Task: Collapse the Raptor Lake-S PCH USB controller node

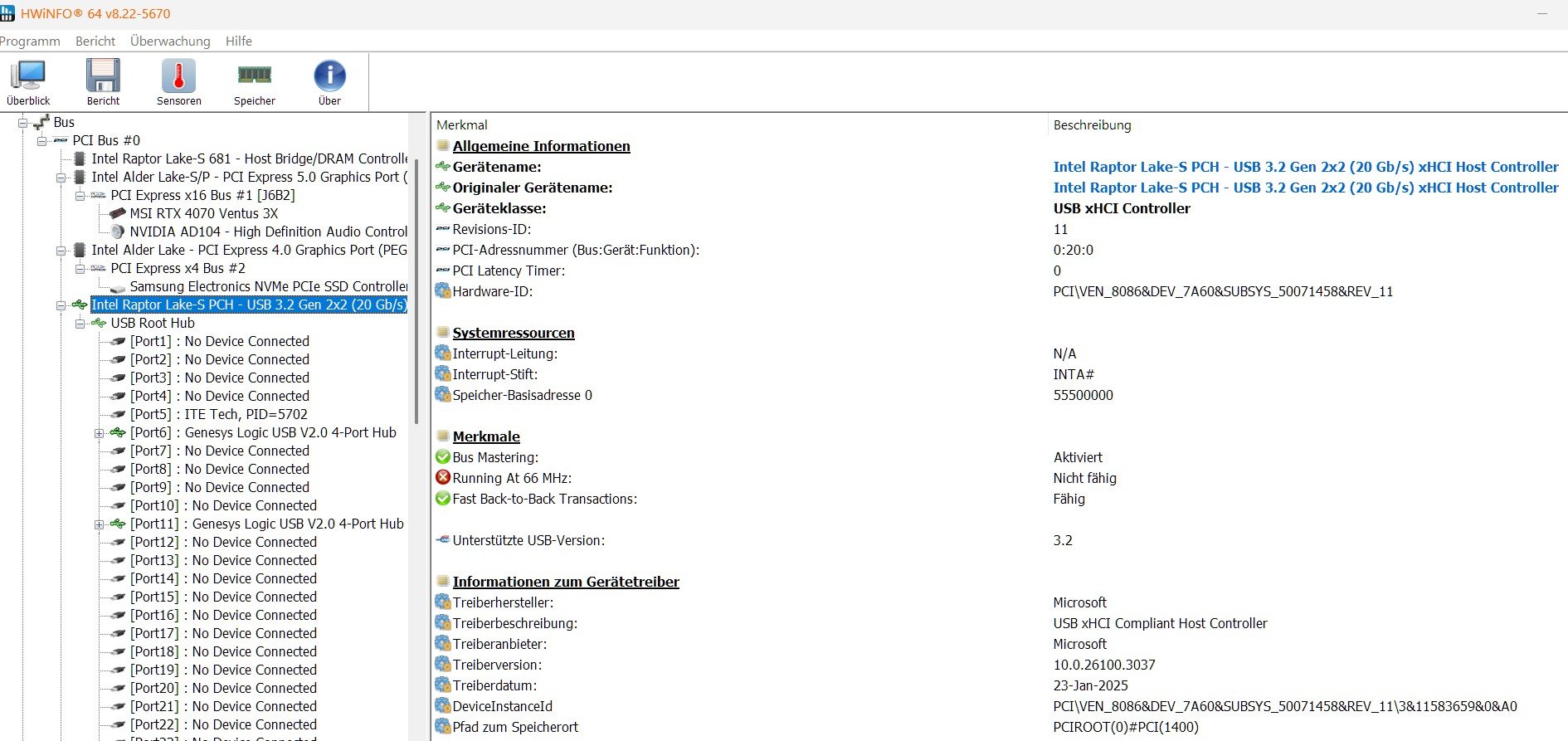Action: (x=61, y=305)
